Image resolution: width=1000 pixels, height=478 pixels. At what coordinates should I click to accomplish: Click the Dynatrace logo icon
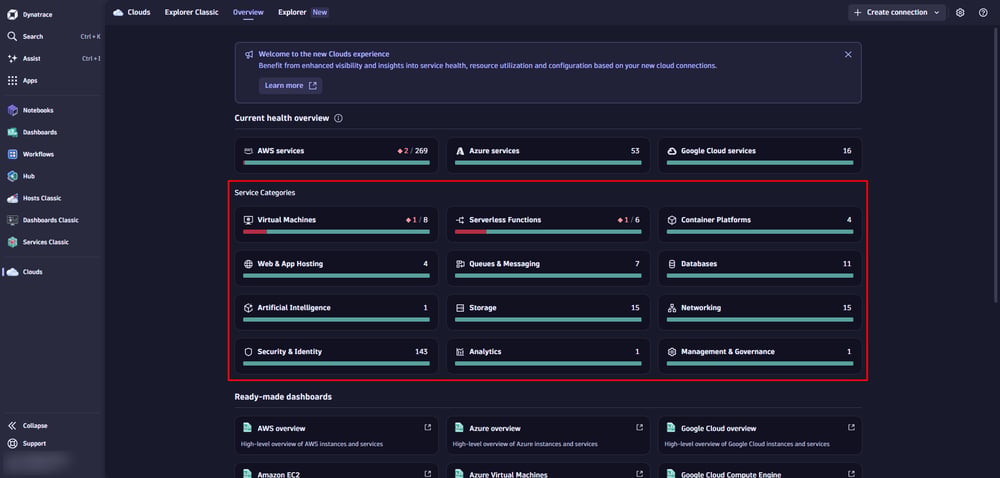pyautogui.click(x=12, y=15)
